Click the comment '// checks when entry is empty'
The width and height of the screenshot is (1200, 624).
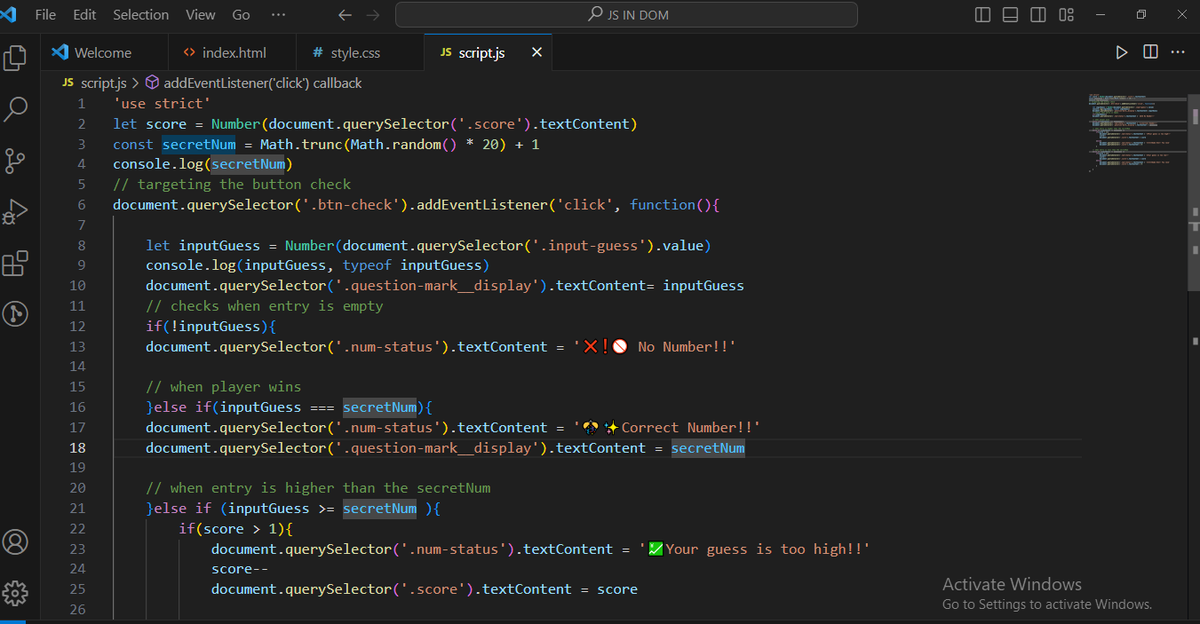[265, 306]
